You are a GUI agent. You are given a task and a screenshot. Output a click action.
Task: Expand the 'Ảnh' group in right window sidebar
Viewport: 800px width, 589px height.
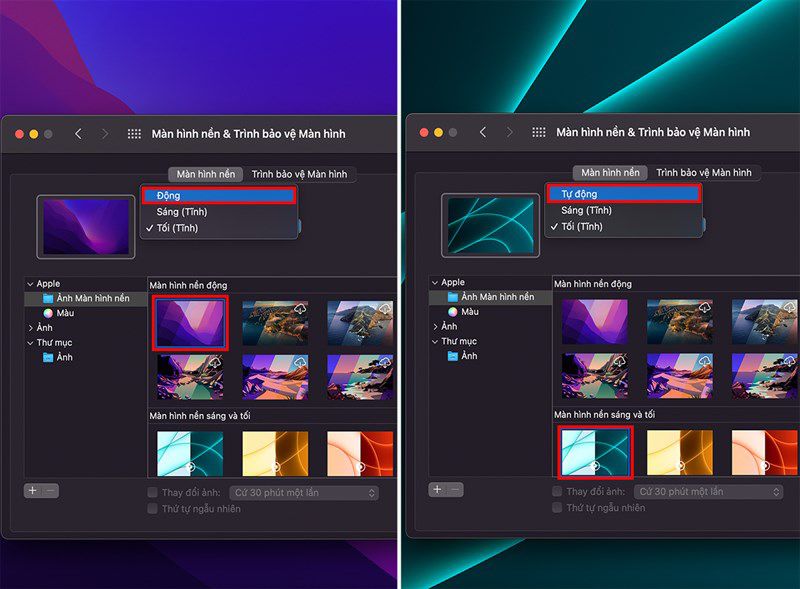click(x=435, y=326)
